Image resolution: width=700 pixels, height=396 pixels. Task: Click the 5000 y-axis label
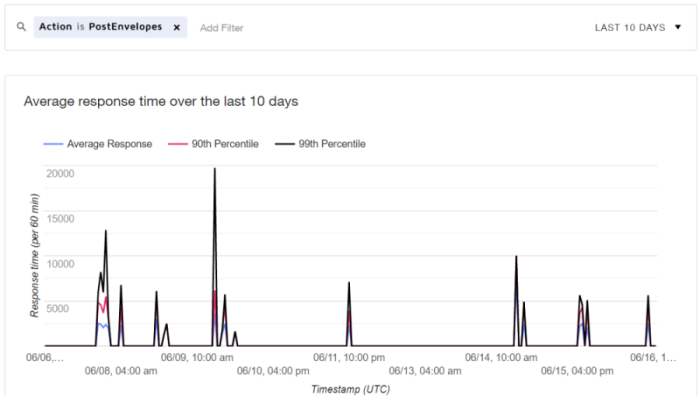[x=58, y=308]
